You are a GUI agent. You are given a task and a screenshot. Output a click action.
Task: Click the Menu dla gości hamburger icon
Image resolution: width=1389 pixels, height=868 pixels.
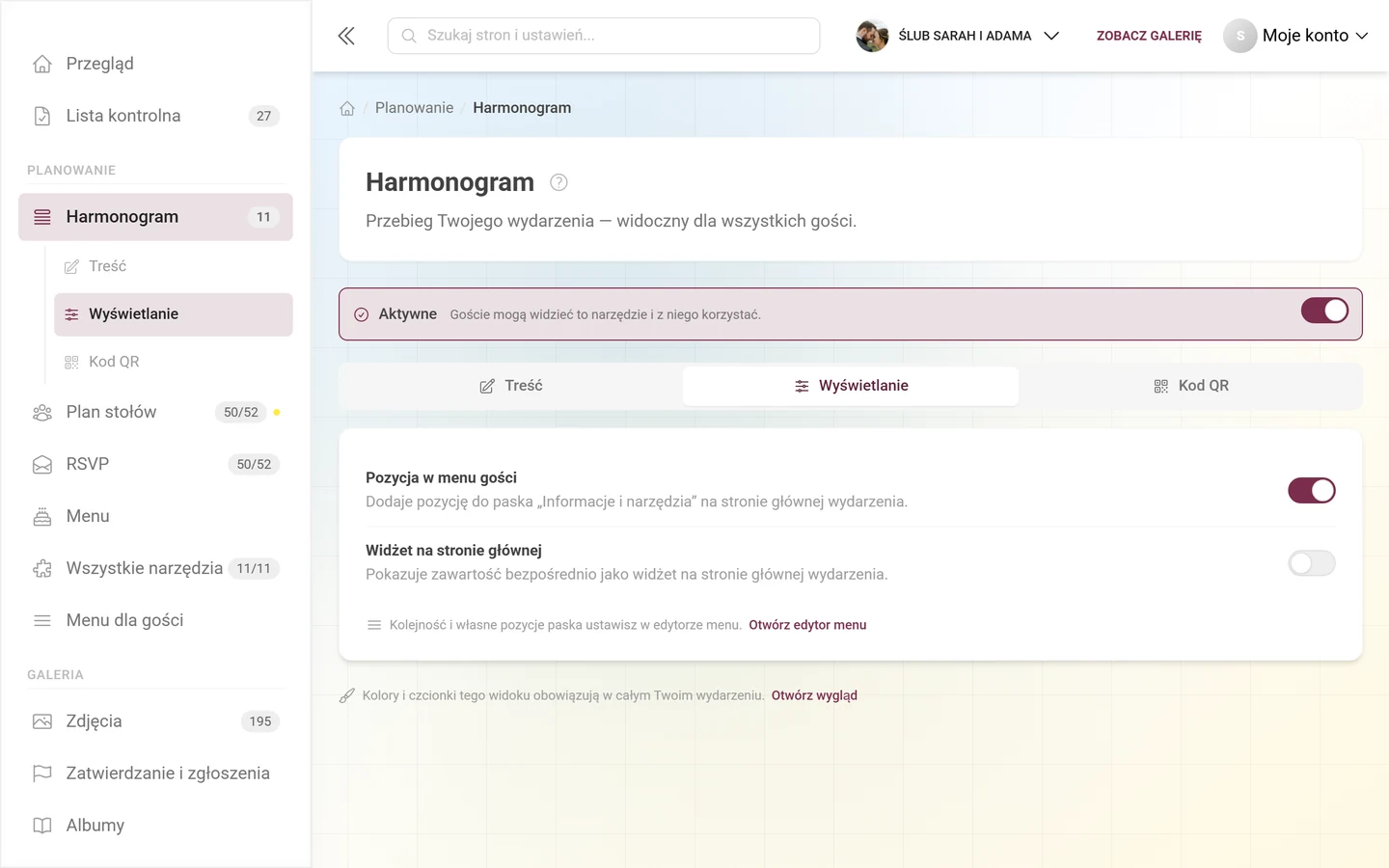(42, 620)
